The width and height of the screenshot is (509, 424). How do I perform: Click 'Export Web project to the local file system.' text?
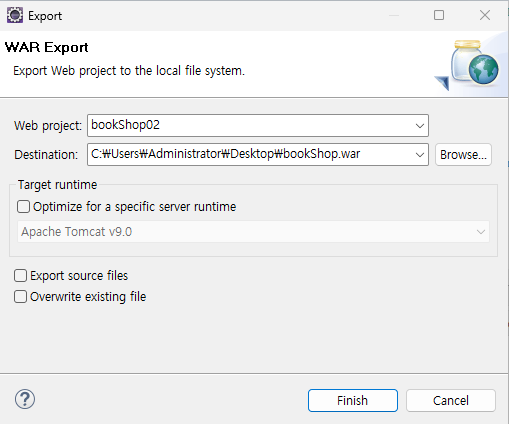tap(129, 71)
